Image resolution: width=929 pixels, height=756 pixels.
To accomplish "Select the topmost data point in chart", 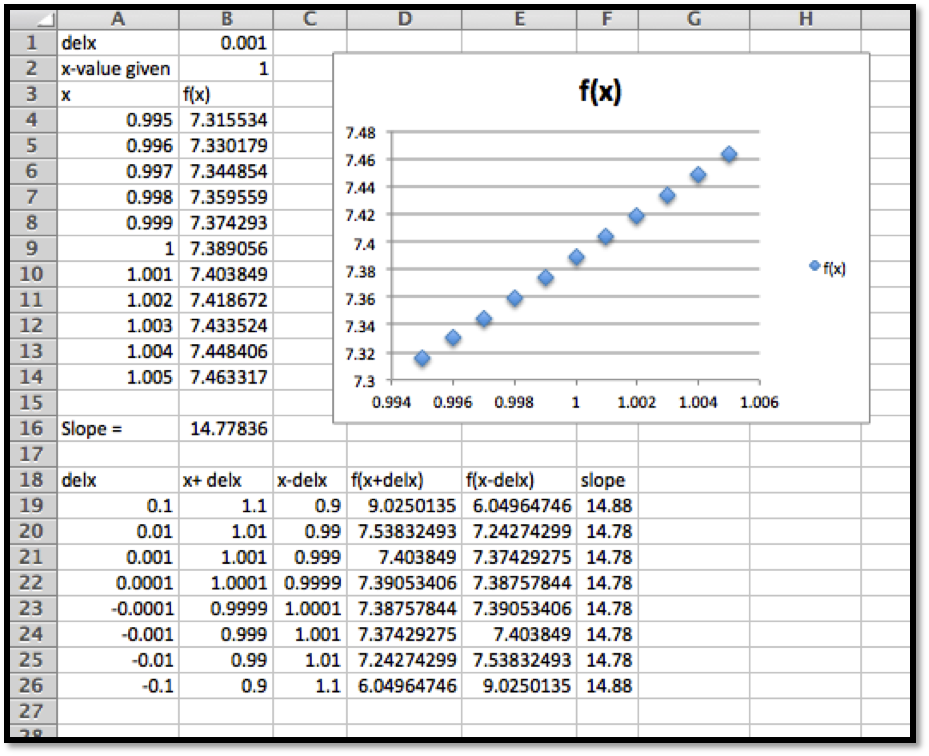I will tap(729, 154).
